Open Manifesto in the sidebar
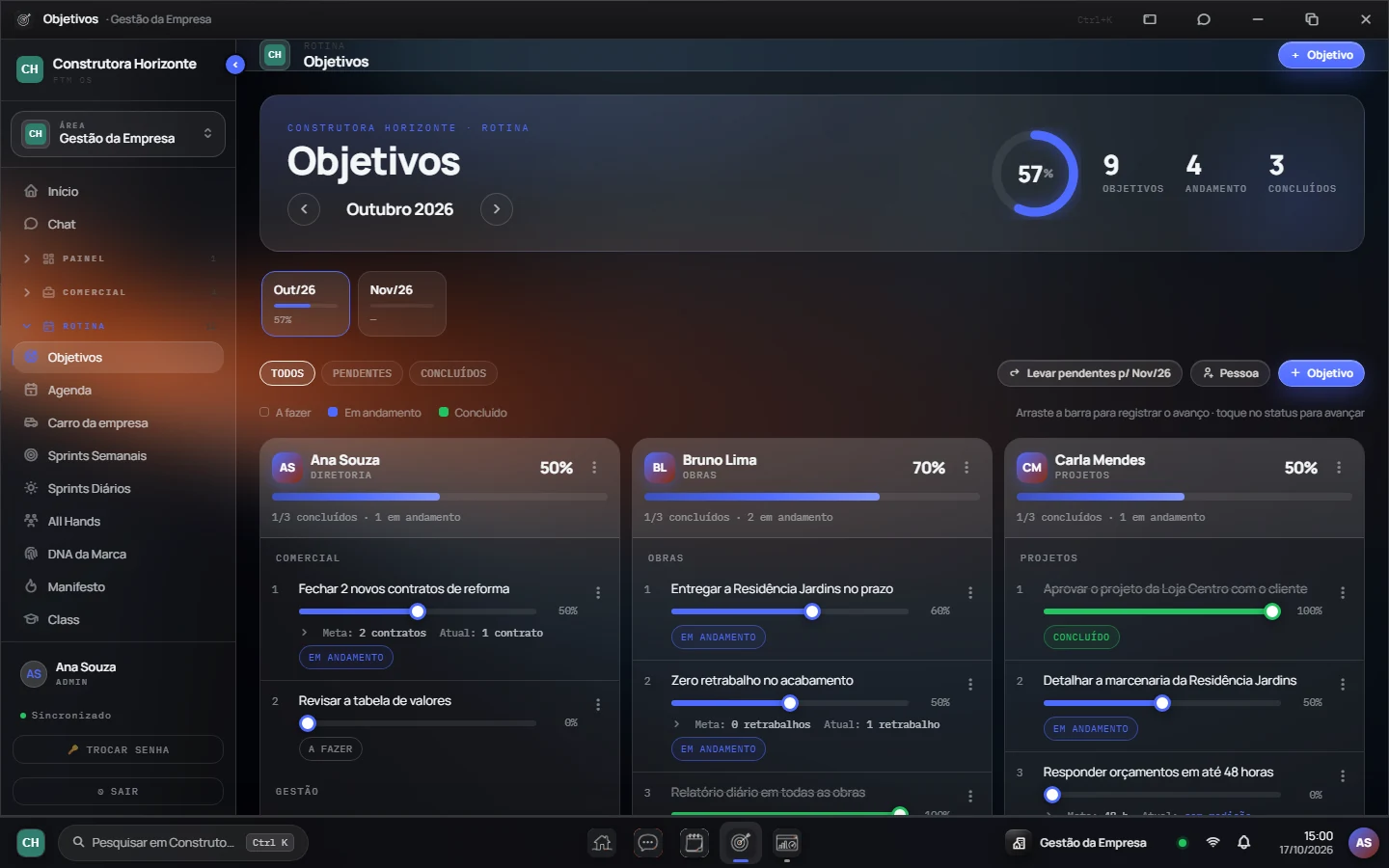The width and height of the screenshot is (1389, 868). pyautogui.click(x=118, y=586)
